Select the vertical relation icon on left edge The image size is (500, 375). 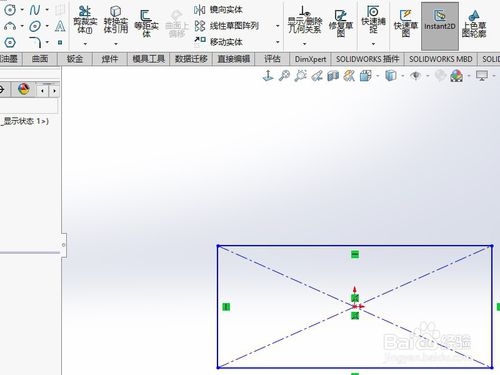tap(226, 307)
